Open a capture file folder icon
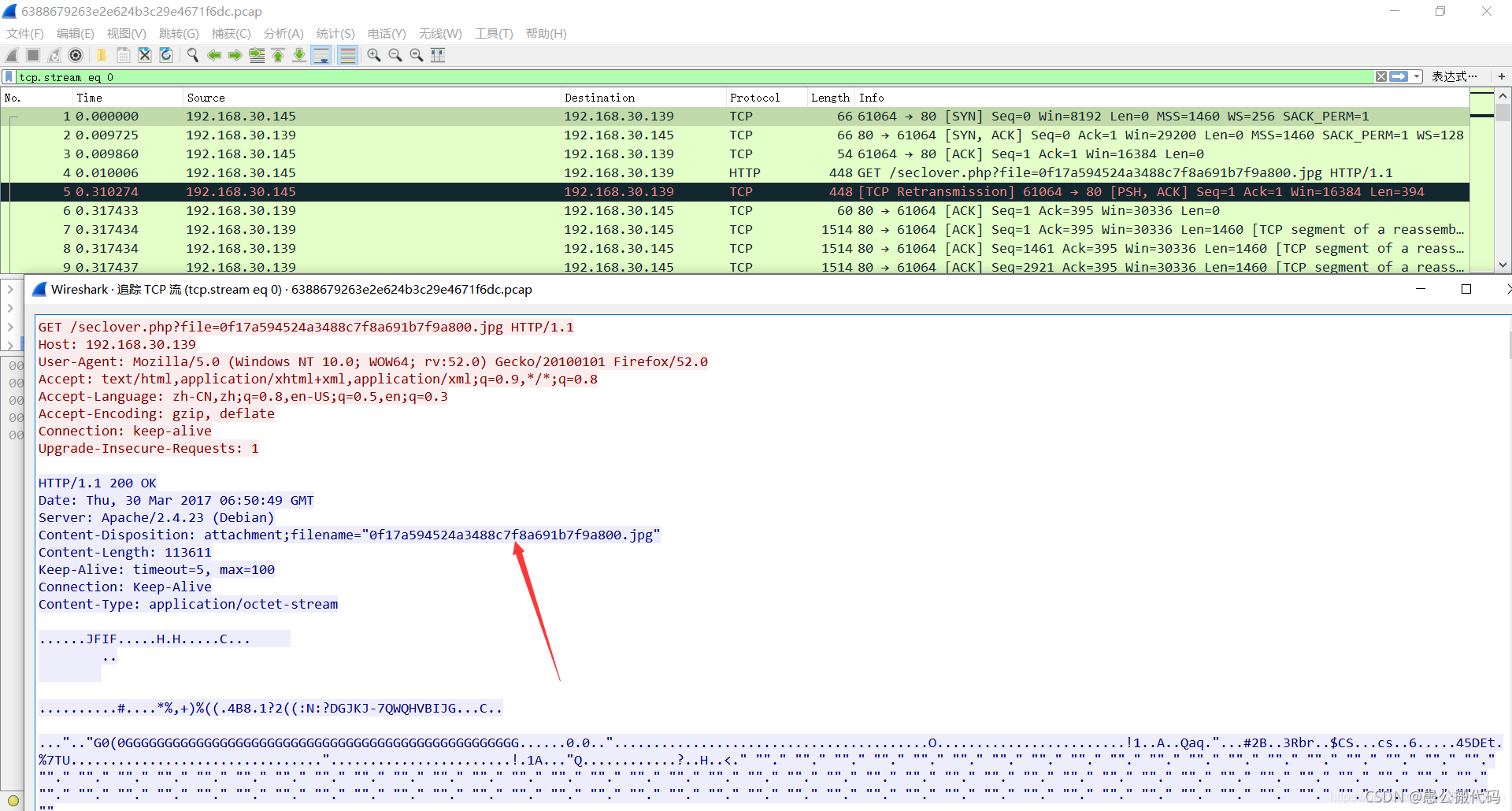The width and height of the screenshot is (1512, 811). (102, 55)
